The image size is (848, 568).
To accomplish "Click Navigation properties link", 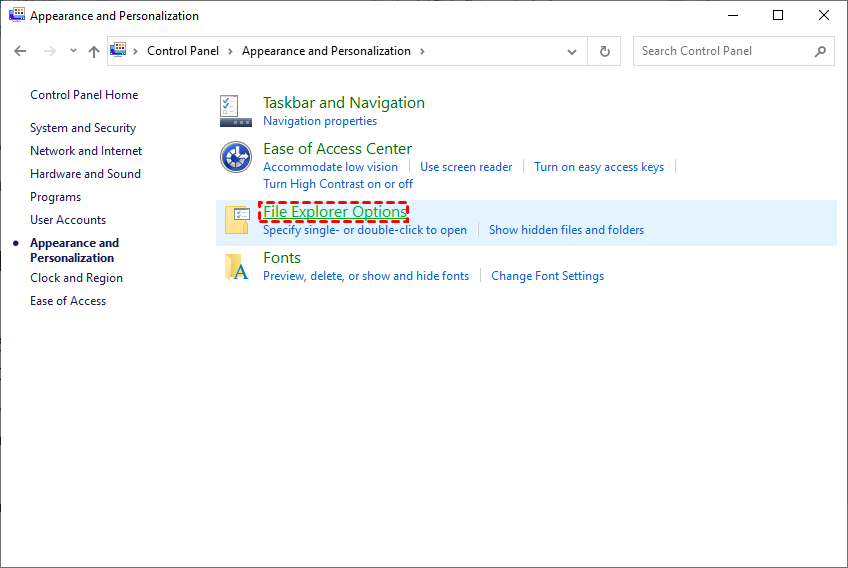I will 320,121.
